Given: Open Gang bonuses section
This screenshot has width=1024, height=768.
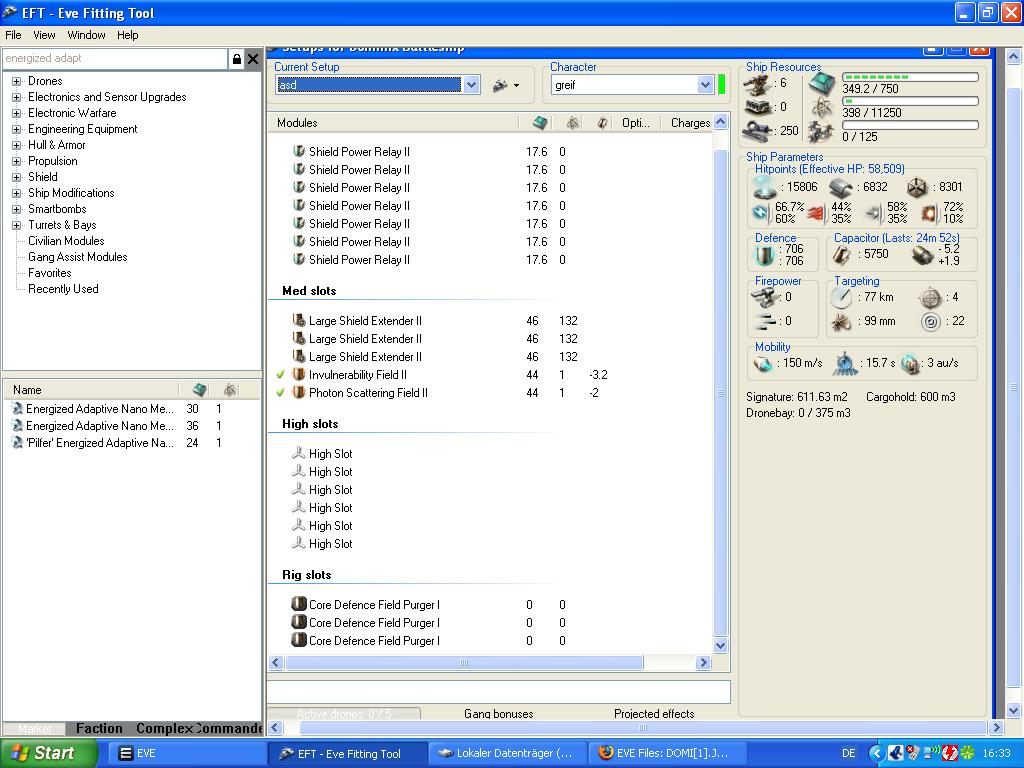Looking at the screenshot, I should [x=498, y=714].
